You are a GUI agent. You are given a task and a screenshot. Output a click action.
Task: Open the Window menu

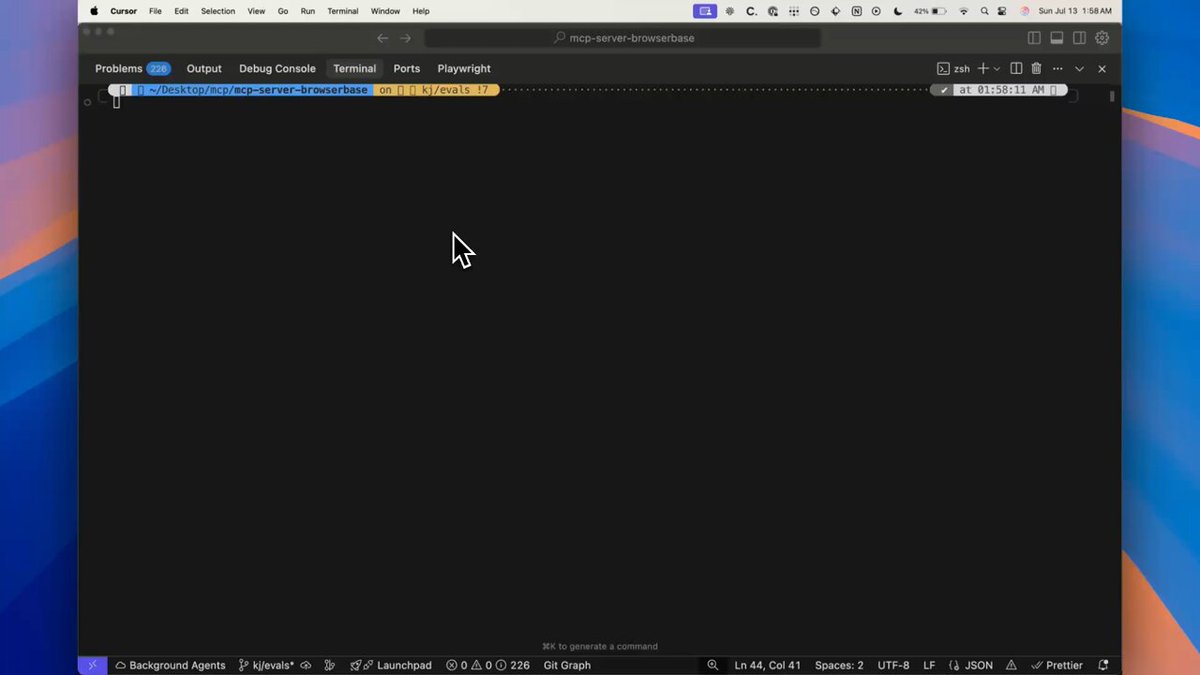385,11
